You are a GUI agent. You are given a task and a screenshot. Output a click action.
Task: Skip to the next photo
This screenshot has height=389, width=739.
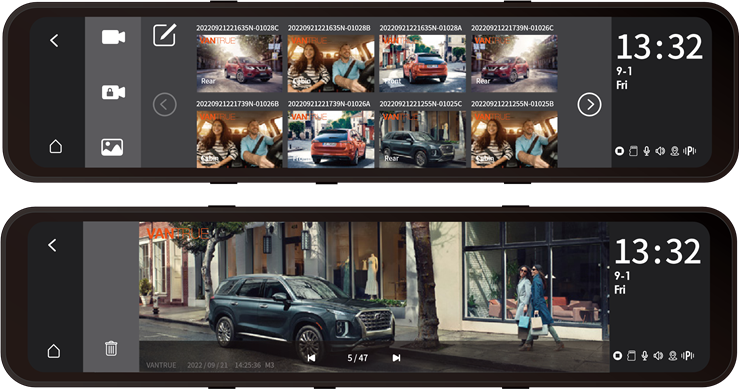396,358
